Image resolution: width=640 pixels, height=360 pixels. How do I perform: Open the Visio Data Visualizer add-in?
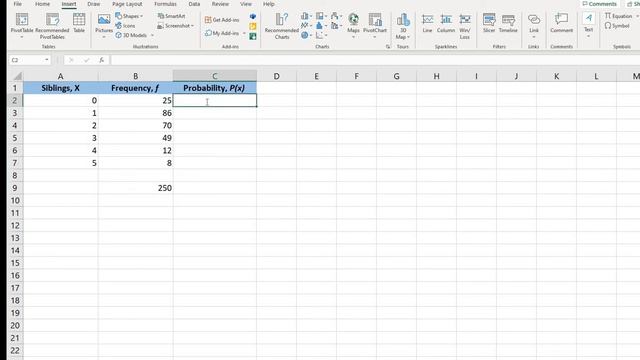click(253, 16)
